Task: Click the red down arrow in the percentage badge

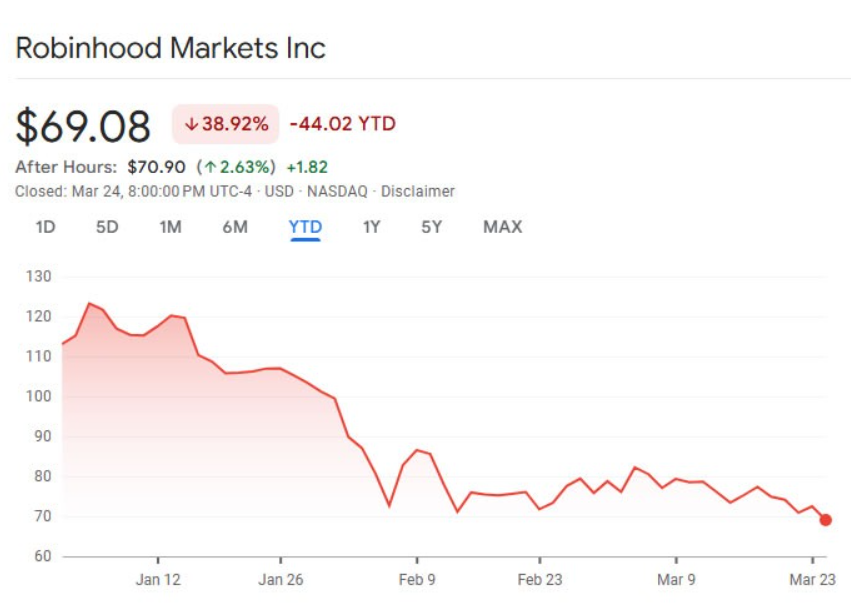Action: 191,124
